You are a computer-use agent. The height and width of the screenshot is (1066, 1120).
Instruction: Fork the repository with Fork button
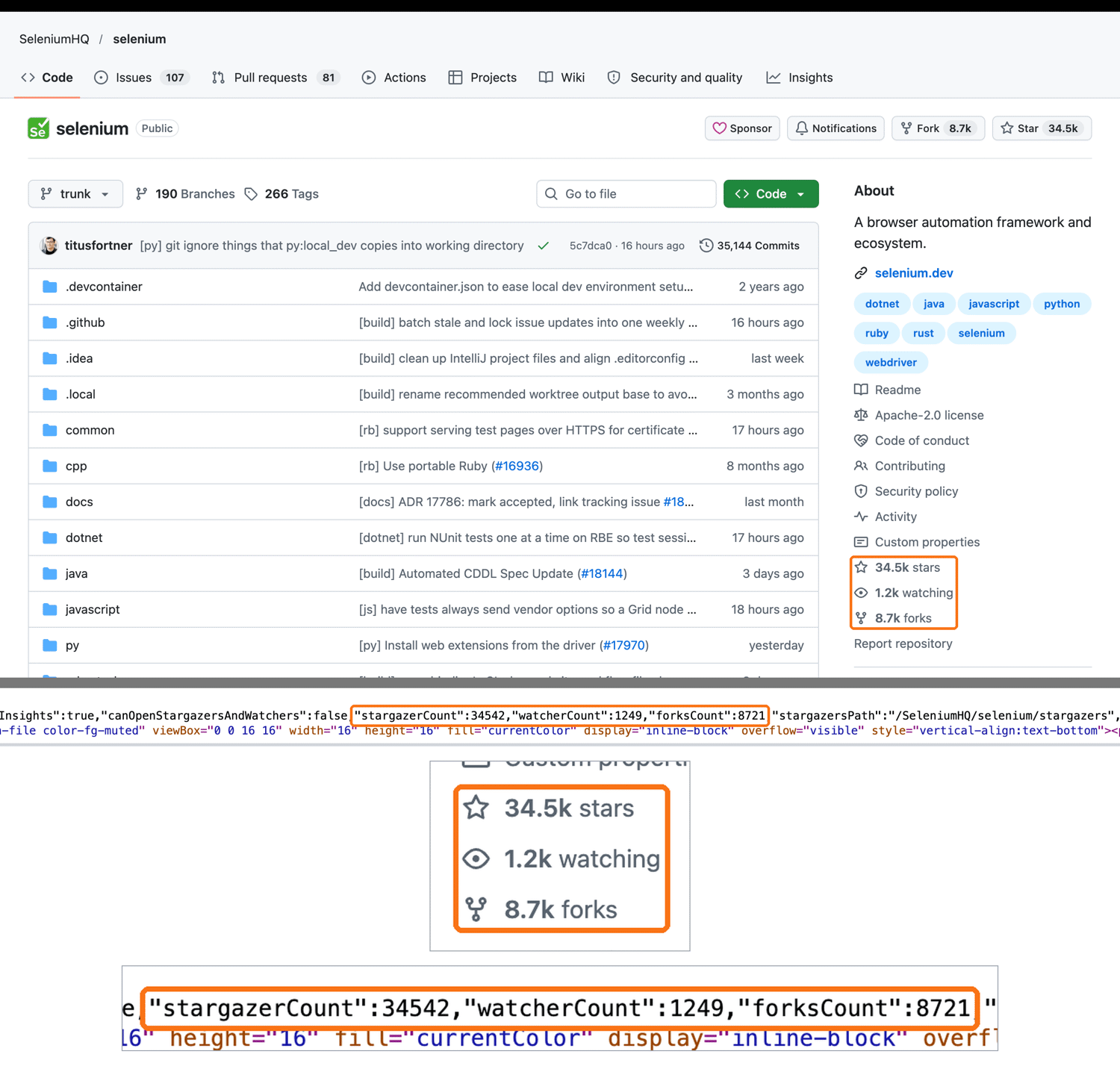[939, 128]
